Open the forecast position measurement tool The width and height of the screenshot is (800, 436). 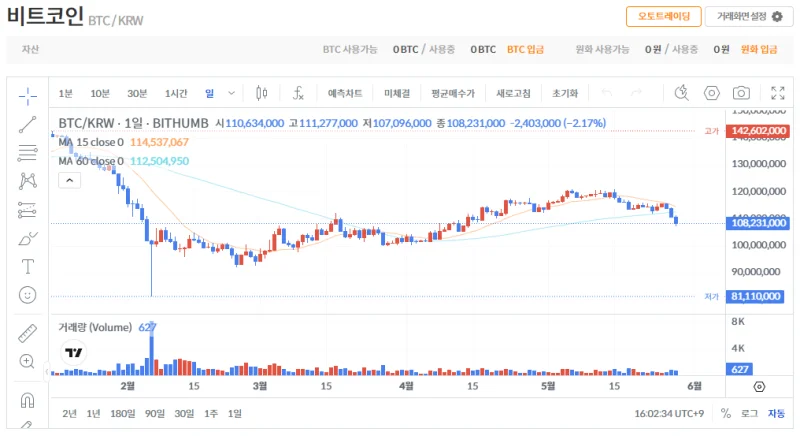pos(28,210)
